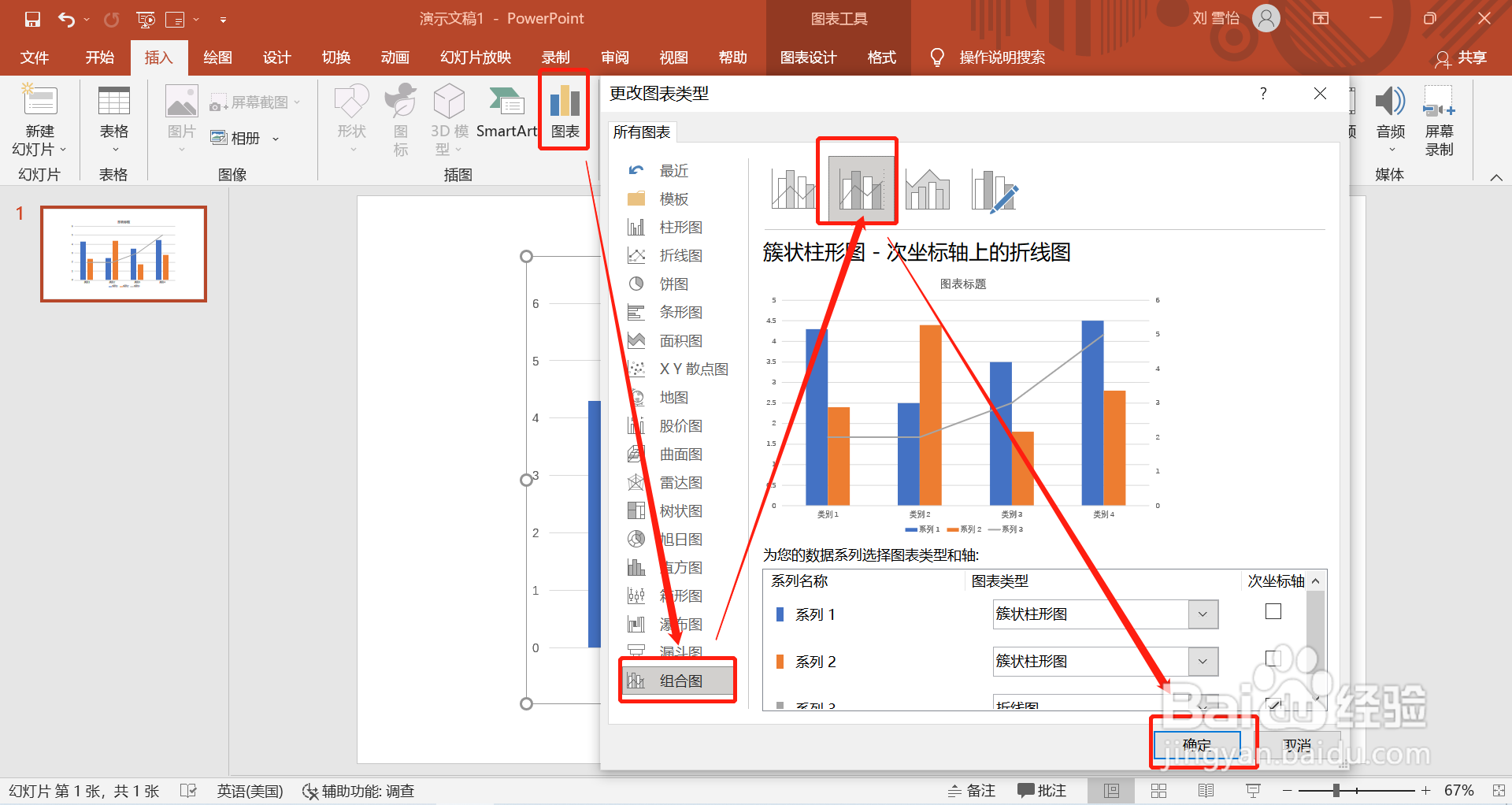Click the 音频 audio icon
1512x805 pixels.
(x=1390, y=102)
